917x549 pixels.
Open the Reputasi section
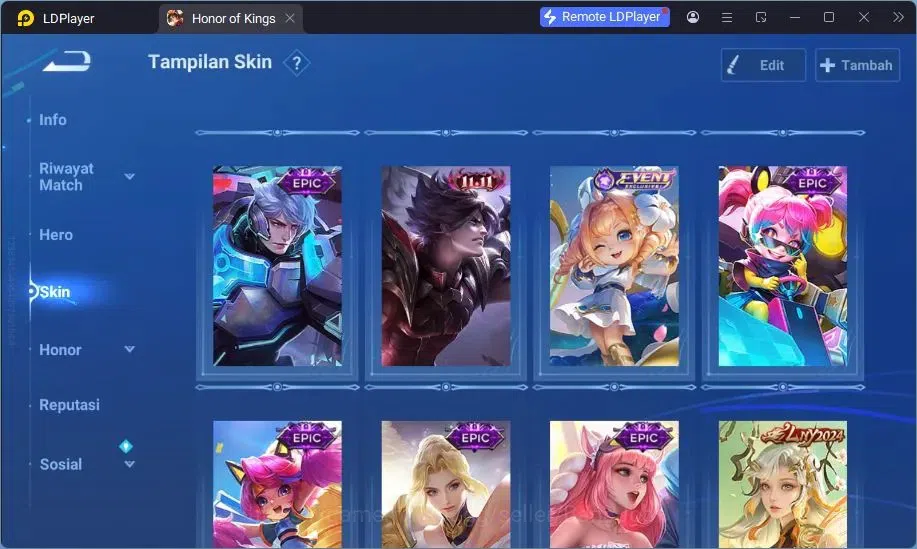(x=70, y=405)
